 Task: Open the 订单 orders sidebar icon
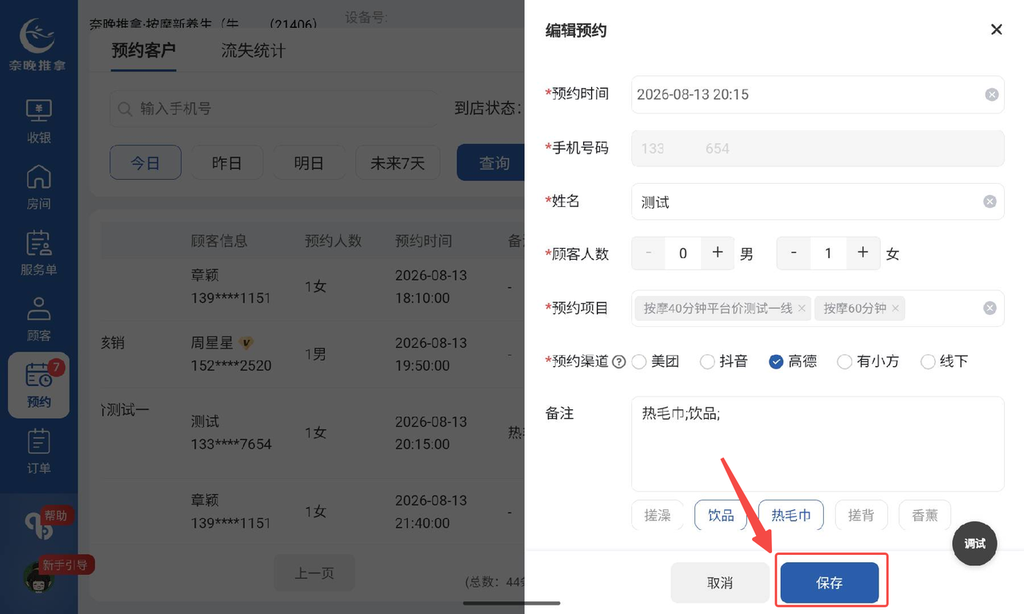pos(39,451)
